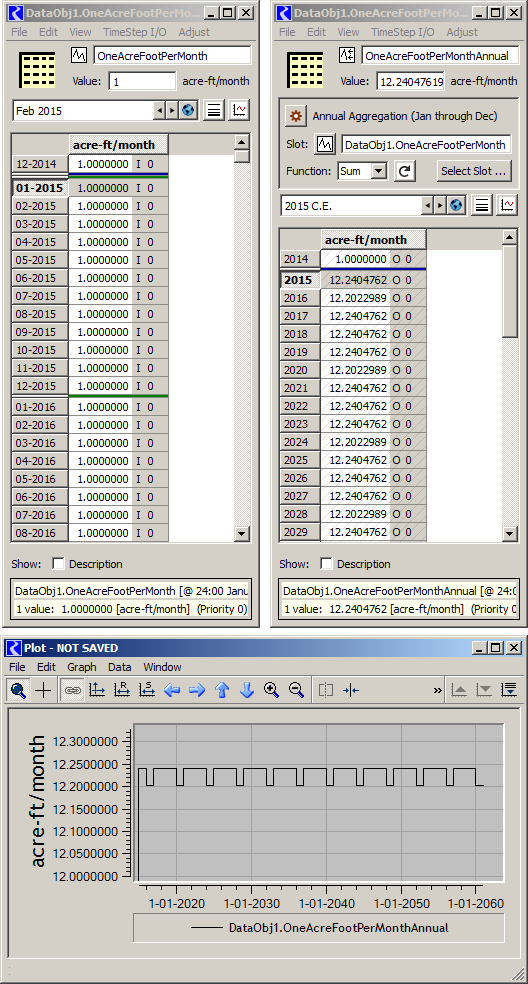
Task: Click the blue pan up arrow in Plot
Action: click(x=222, y=690)
